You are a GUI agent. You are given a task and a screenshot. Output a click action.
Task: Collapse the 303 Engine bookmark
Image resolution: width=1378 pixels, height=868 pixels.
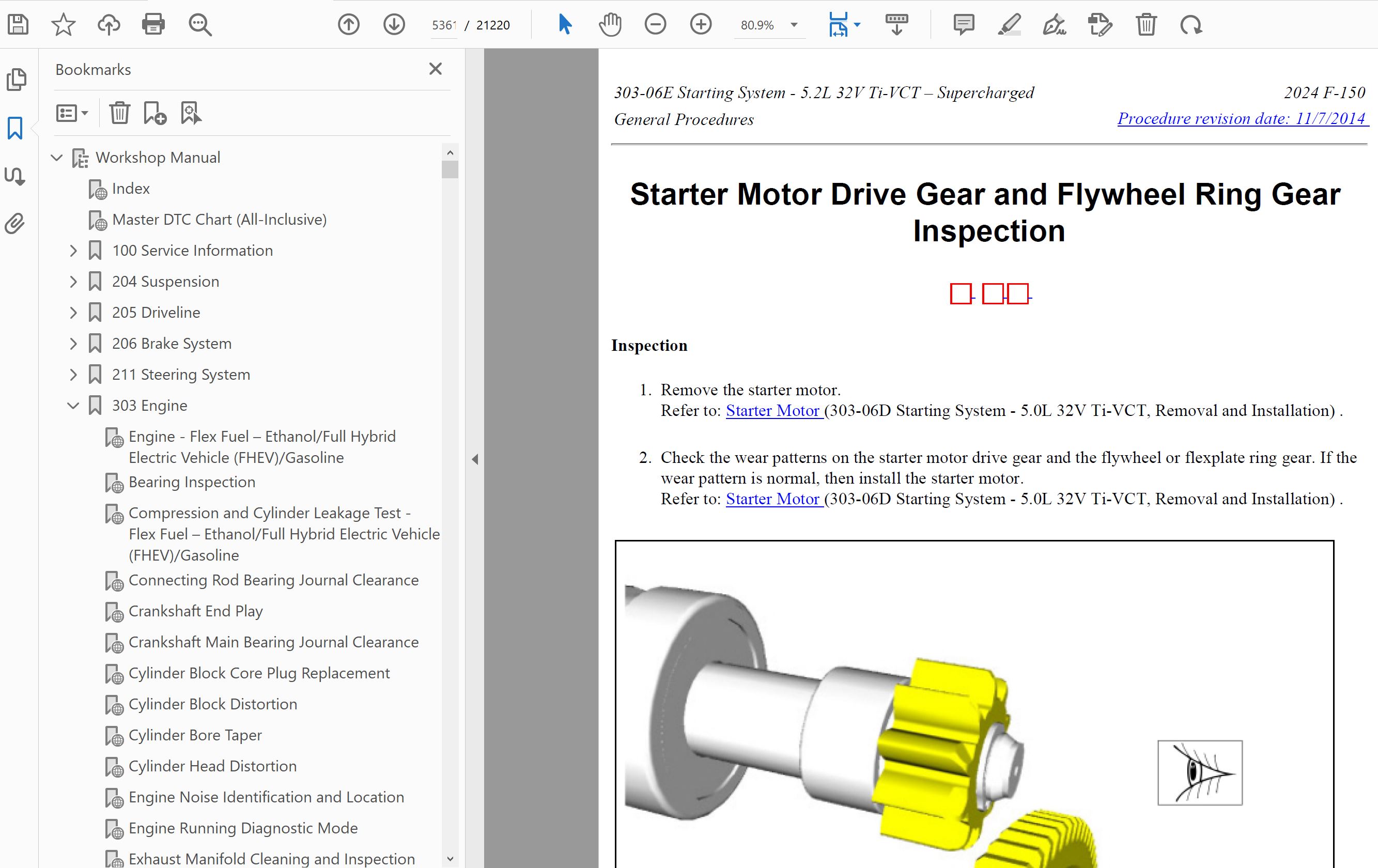point(73,406)
